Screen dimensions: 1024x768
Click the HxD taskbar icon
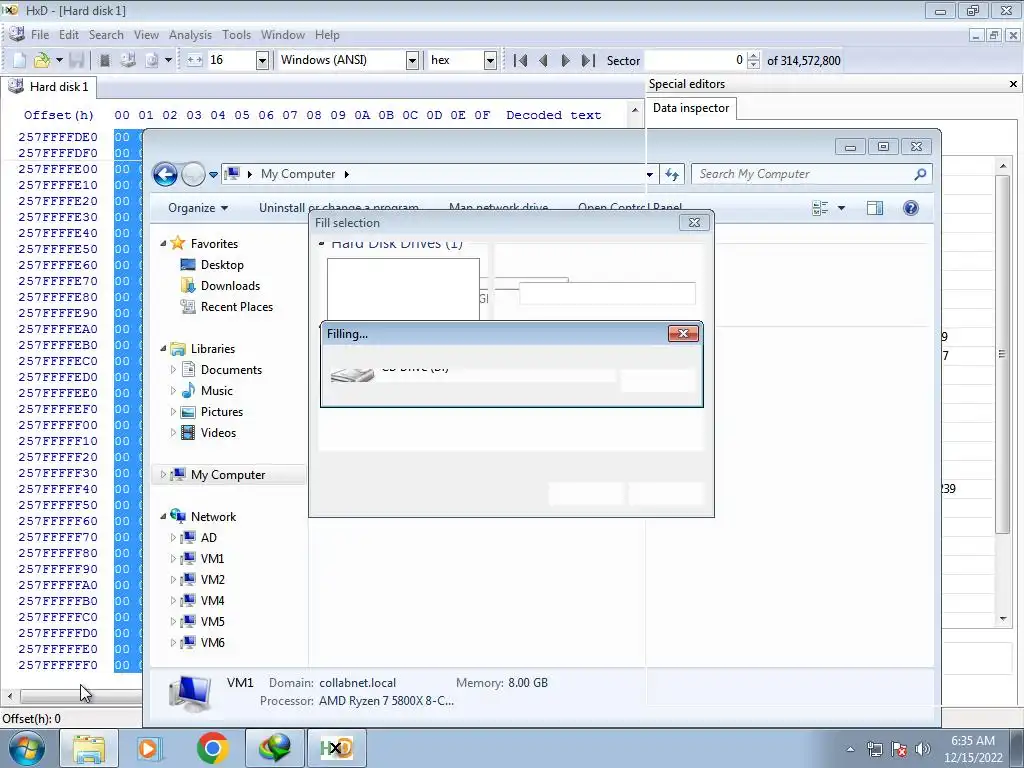pos(337,748)
